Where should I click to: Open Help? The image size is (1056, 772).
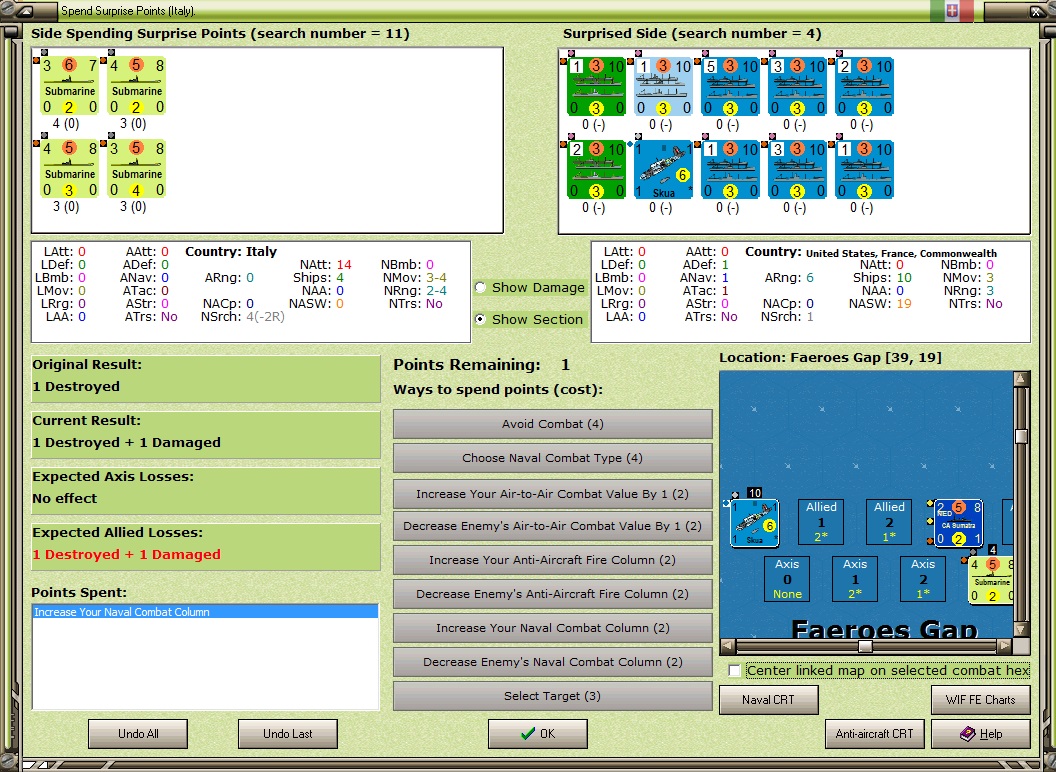[x=981, y=734]
